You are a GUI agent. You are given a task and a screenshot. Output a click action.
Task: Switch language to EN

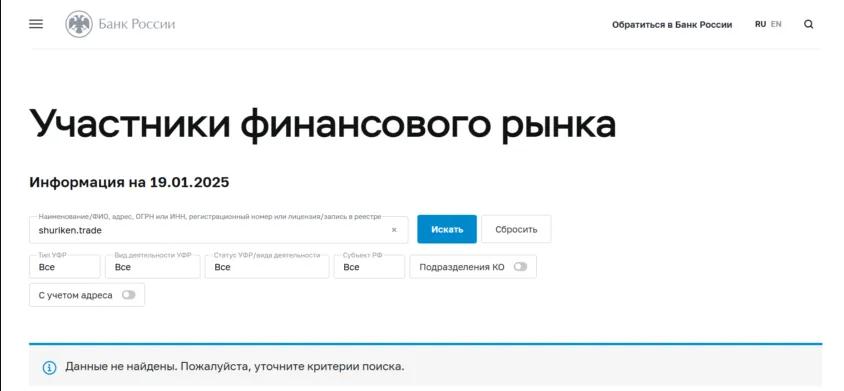pyautogui.click(x=776, y=24)
